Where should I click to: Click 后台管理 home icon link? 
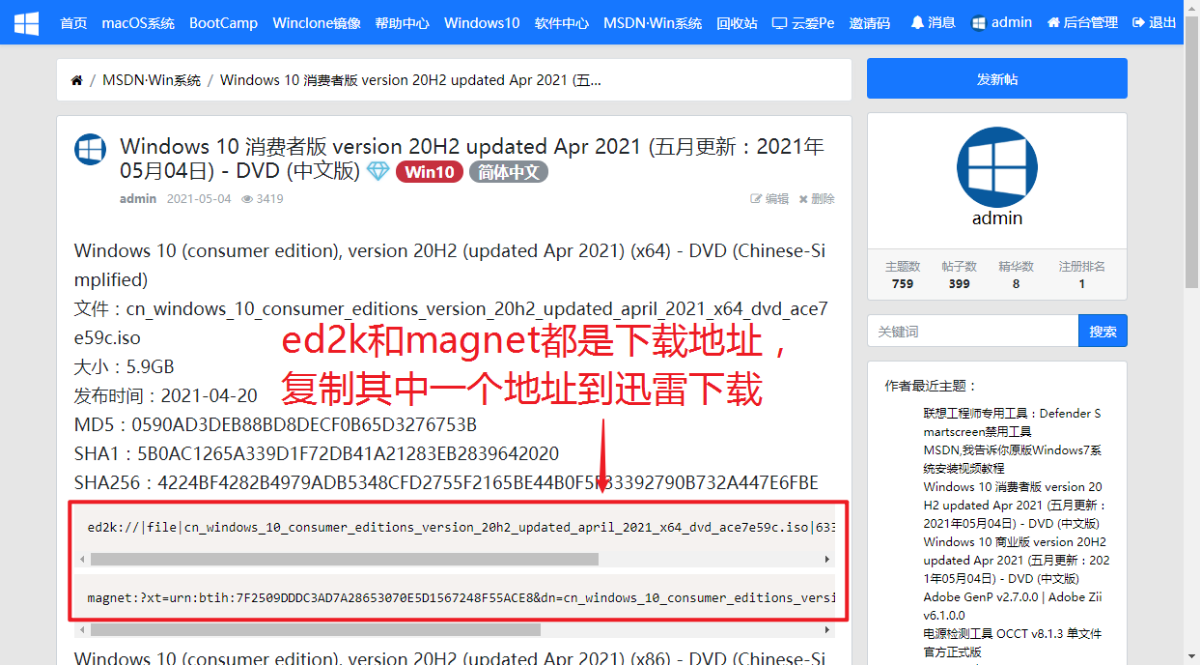tap(1082, 22)
